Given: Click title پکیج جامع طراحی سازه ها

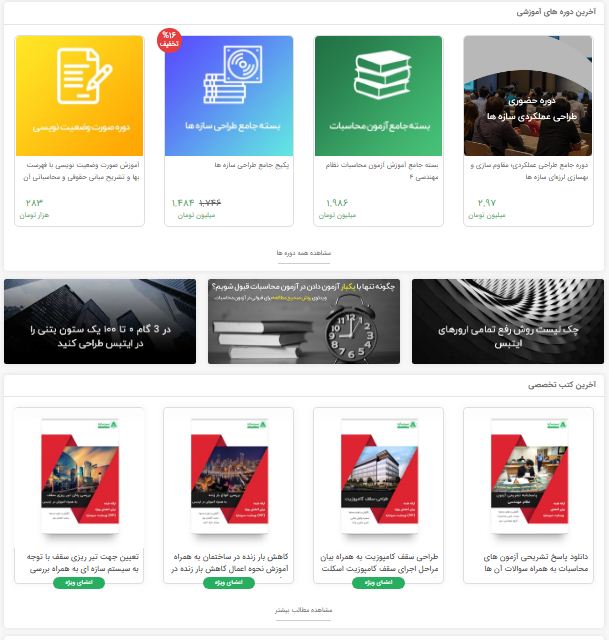Looking at the screenshot, I should (251, 165).
